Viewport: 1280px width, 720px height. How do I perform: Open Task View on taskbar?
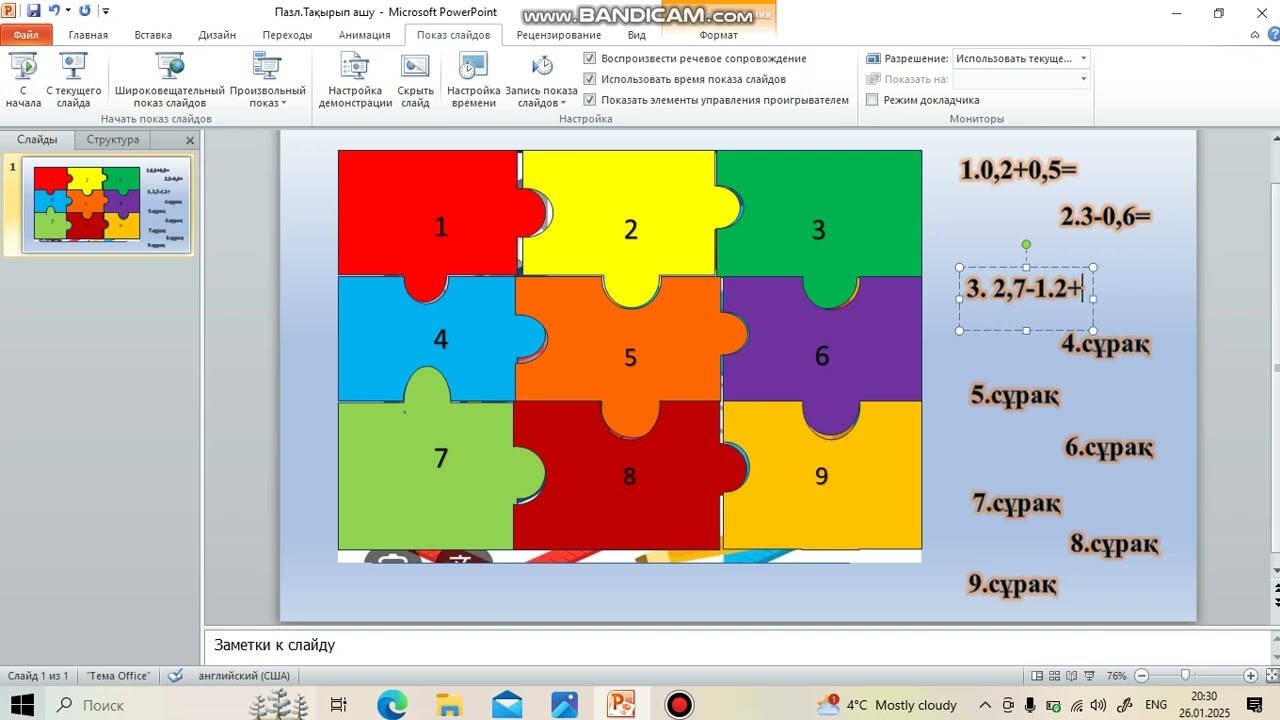tap(338, 705)
